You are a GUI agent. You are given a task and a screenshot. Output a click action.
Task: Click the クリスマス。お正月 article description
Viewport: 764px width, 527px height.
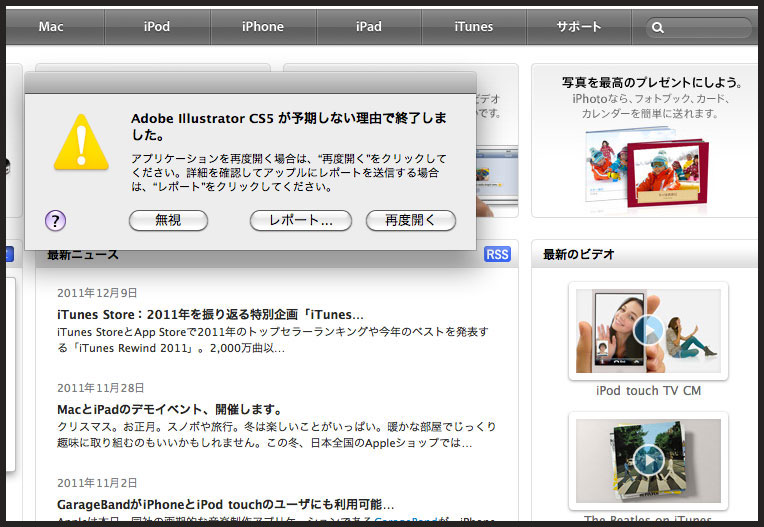pos(276,434)
